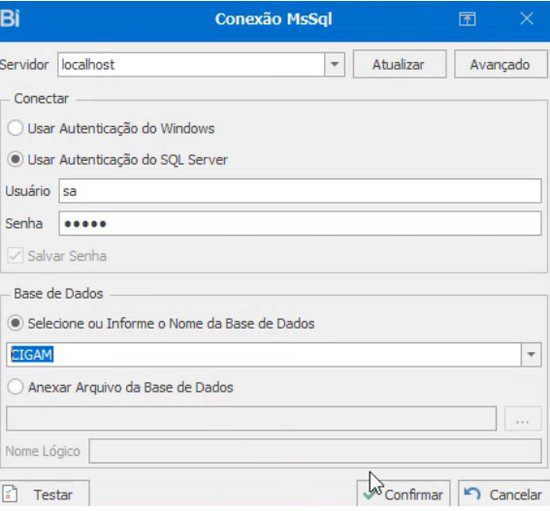
Task: Click the CIGAM database name field
Action: (264, 355)
